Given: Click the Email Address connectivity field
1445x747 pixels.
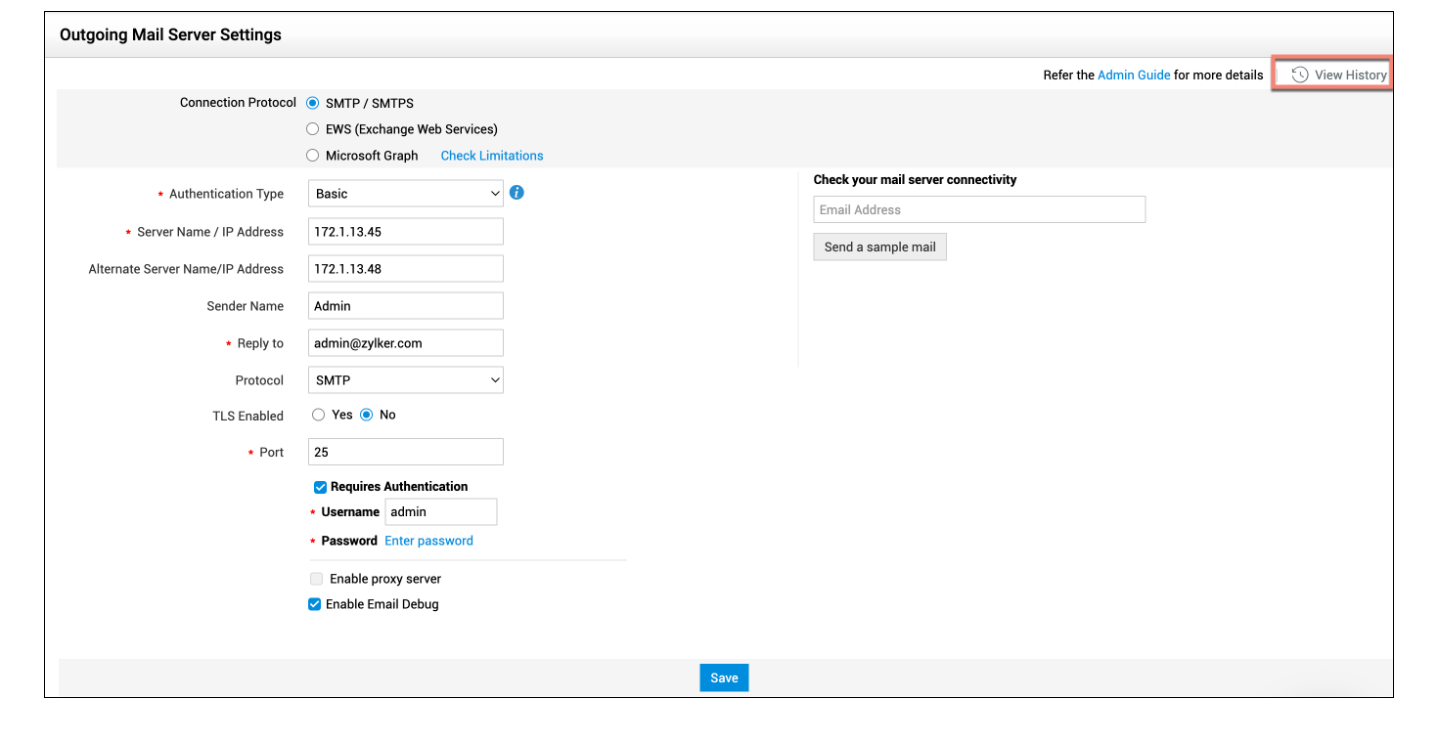Looking at the screenshot, I should point(979,210).
